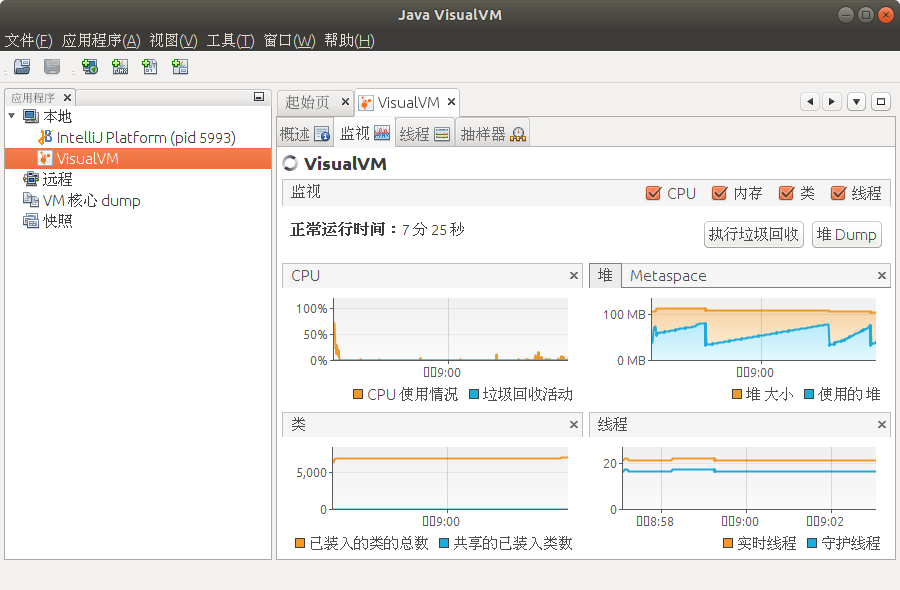
Task: Select the Metaspace memory tab
Action: coord(668,275)
